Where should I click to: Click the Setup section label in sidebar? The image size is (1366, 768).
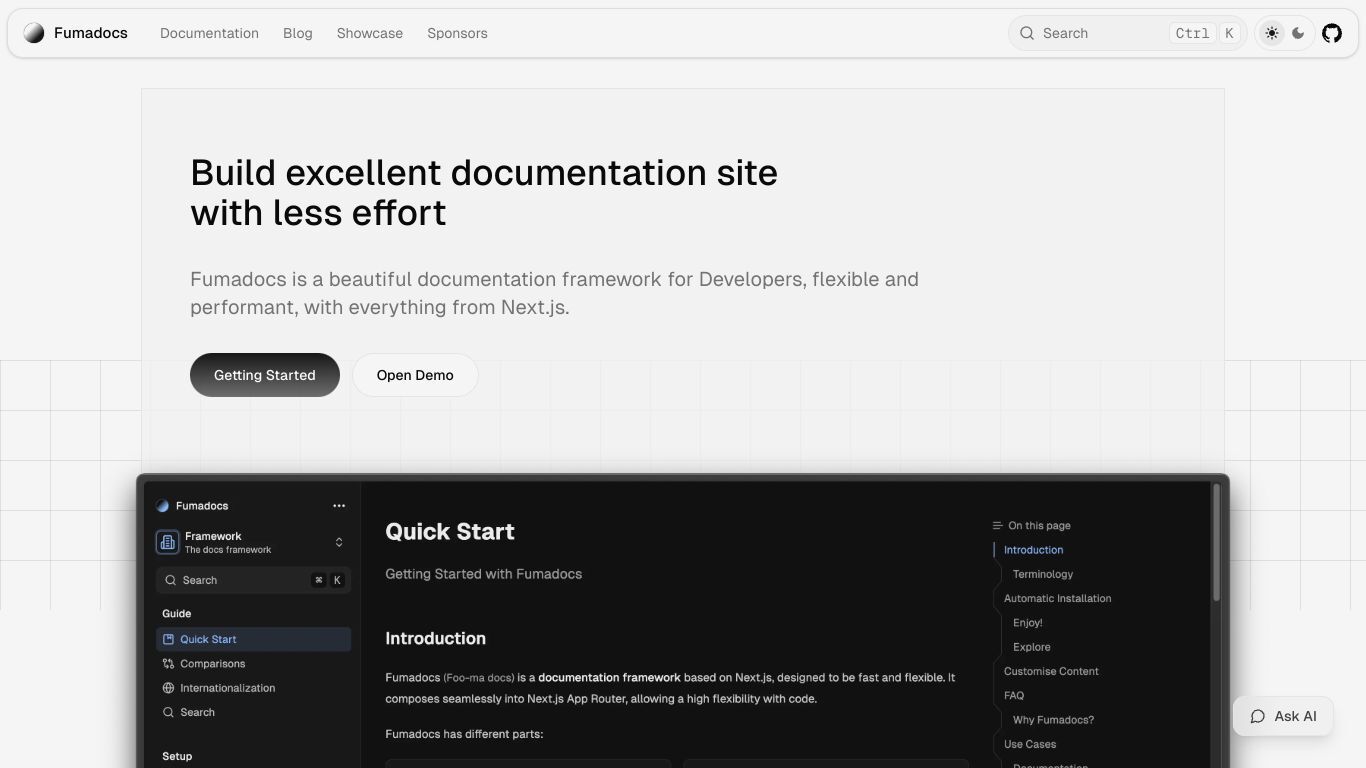[177, 756]
